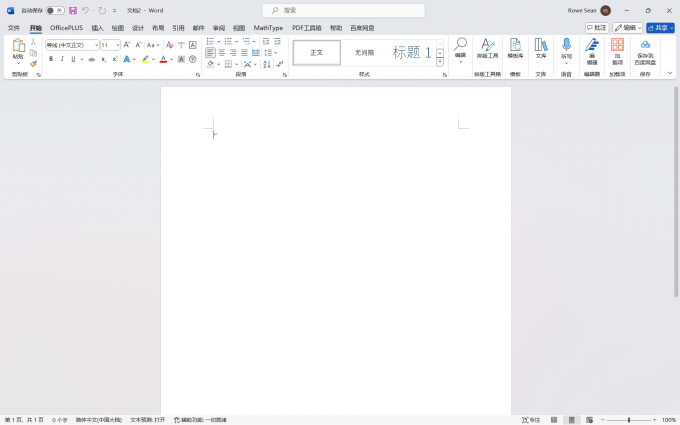Image resolution: width=680 pixels, height=425 pixels.
Task: Increase font size with larger A
Action: pos(127,45)
